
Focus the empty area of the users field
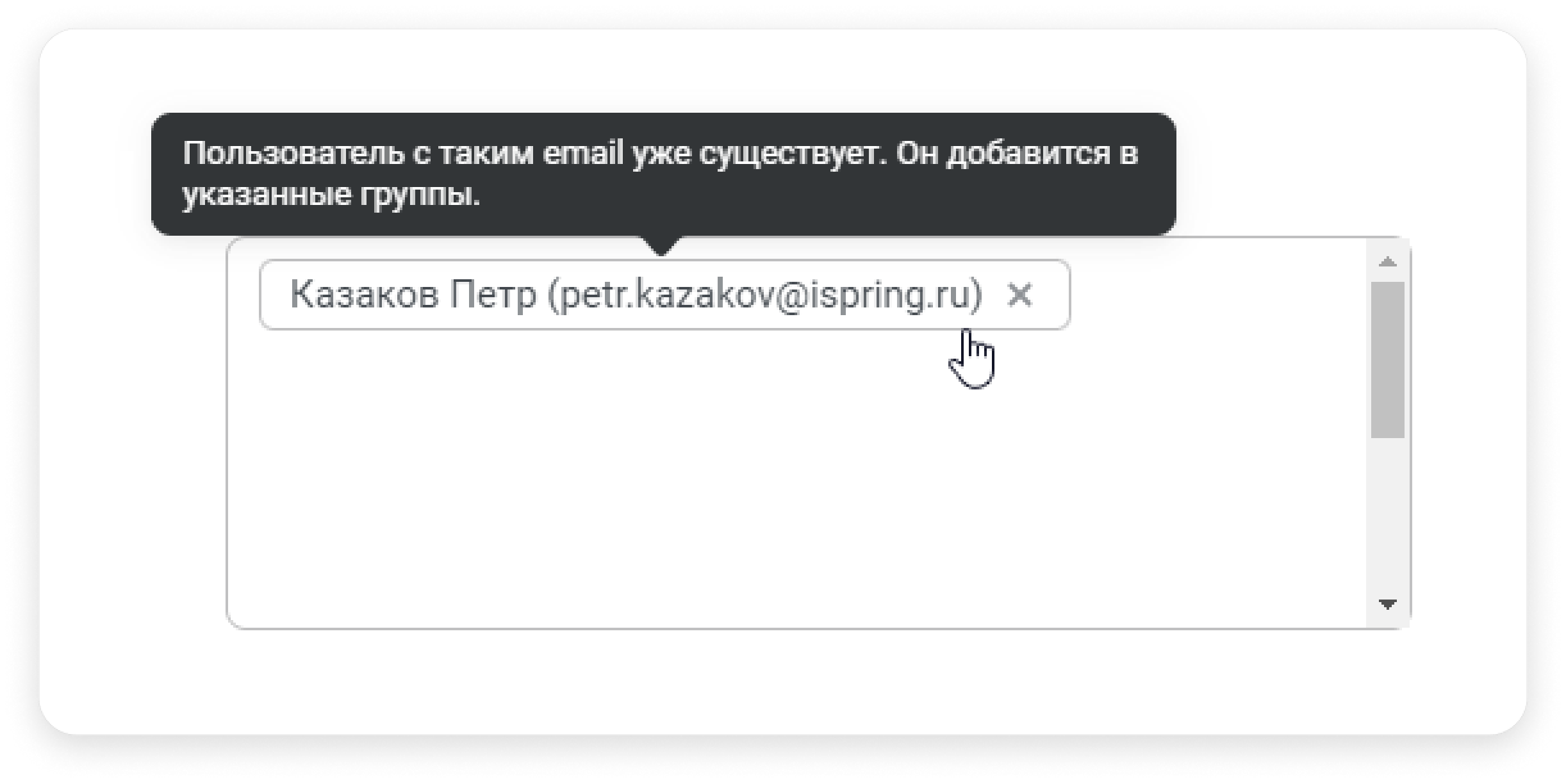click(x=795, y=480)
